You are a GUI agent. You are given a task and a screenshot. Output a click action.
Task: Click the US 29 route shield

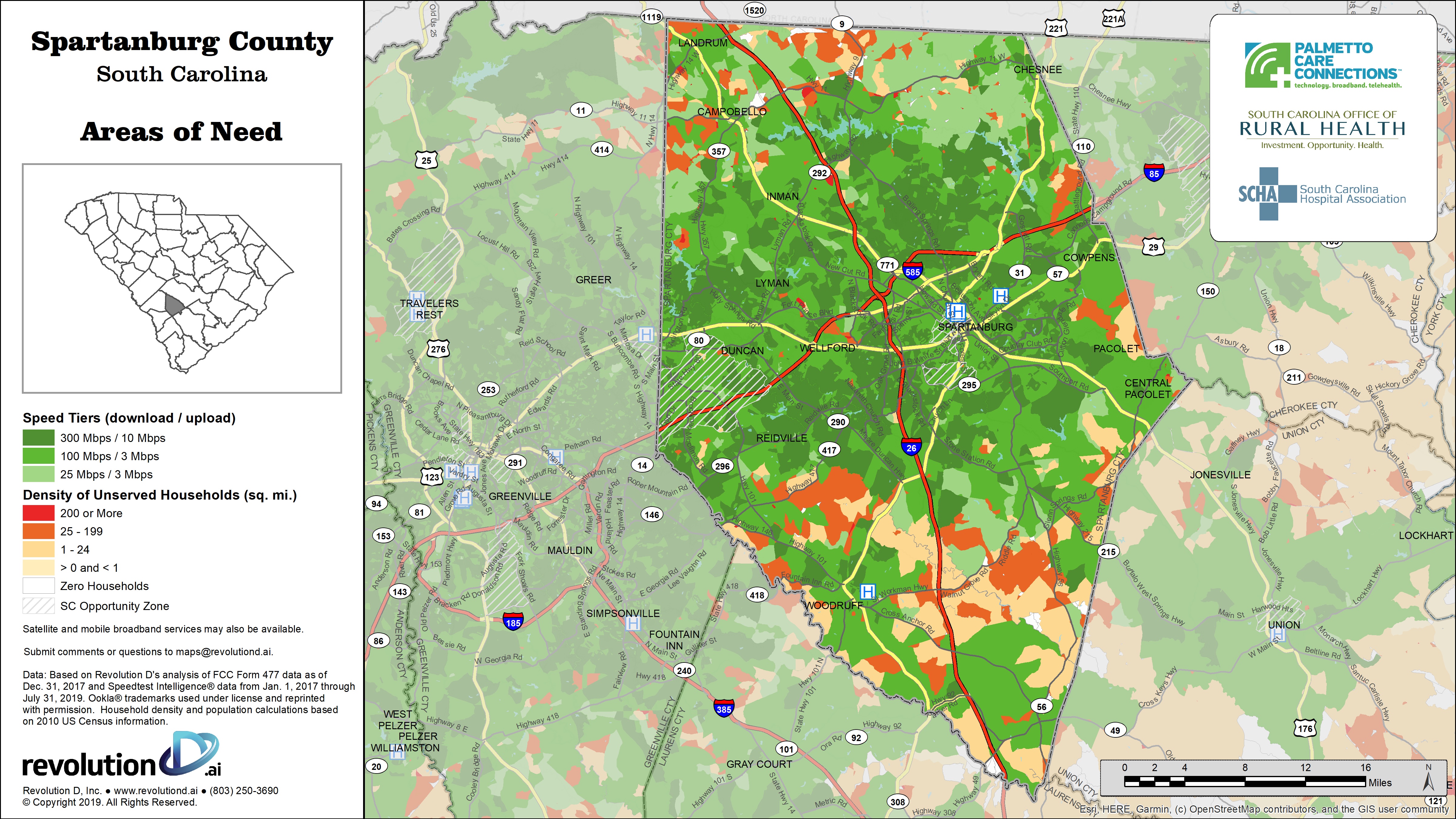pyautogui.click(x=1153, y=247)
